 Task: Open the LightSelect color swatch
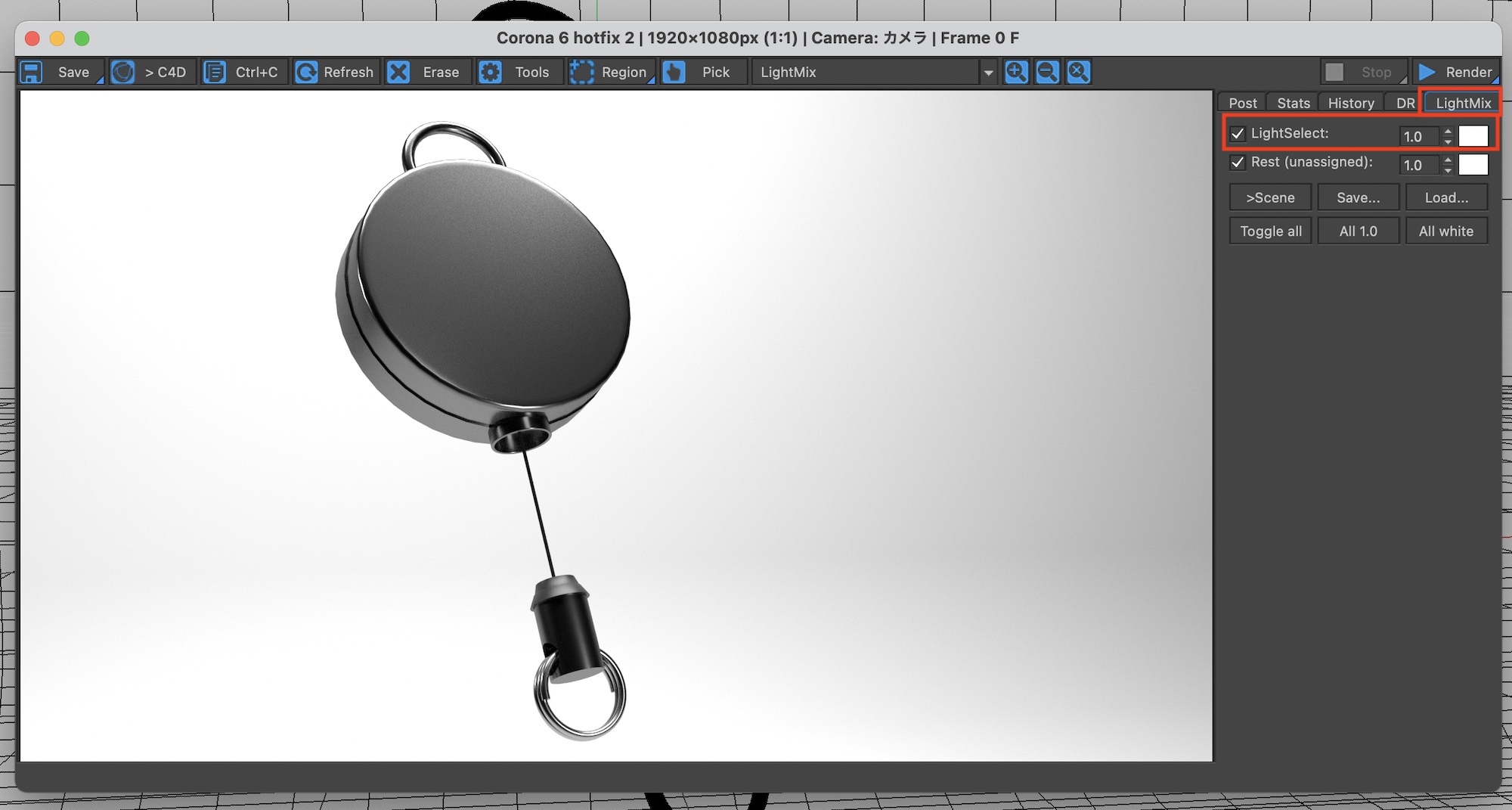click(1473, 136)
